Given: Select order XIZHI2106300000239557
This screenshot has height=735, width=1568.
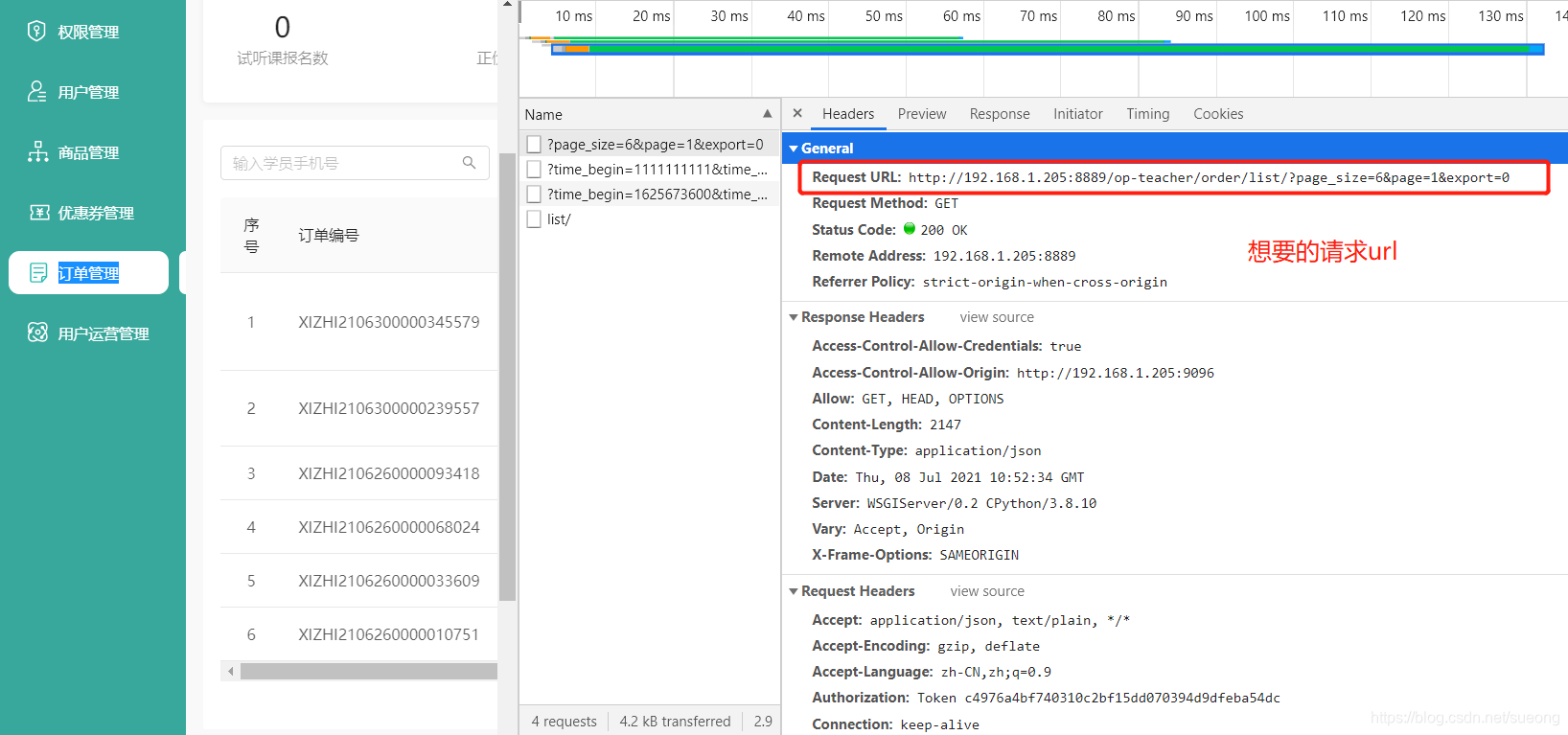Looking at the screenshot, I should coord(388,408).
